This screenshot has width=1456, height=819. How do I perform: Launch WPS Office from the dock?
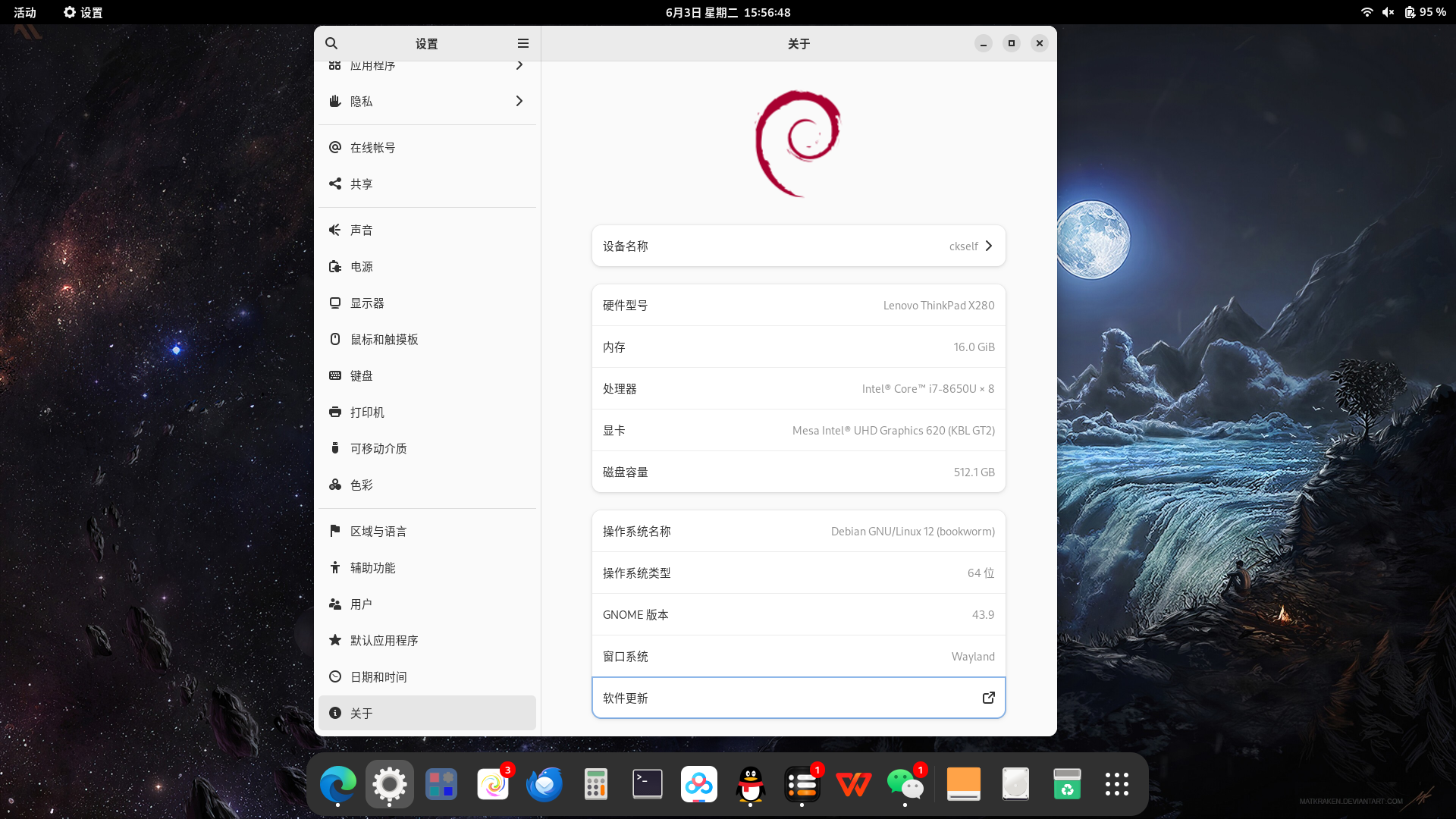(x=854, y=784)
